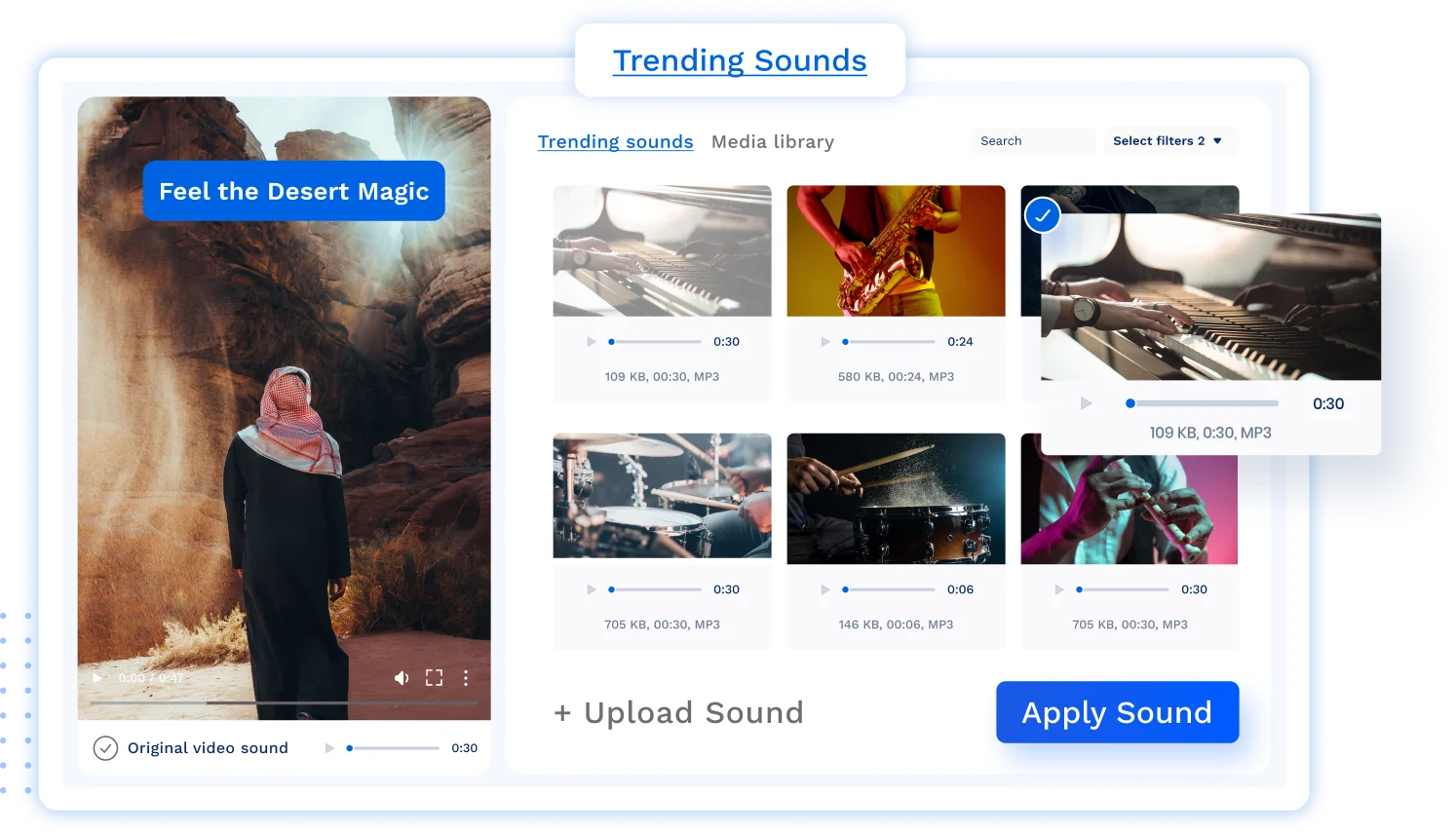Open the Trending Sounds header link

[740, 60]
